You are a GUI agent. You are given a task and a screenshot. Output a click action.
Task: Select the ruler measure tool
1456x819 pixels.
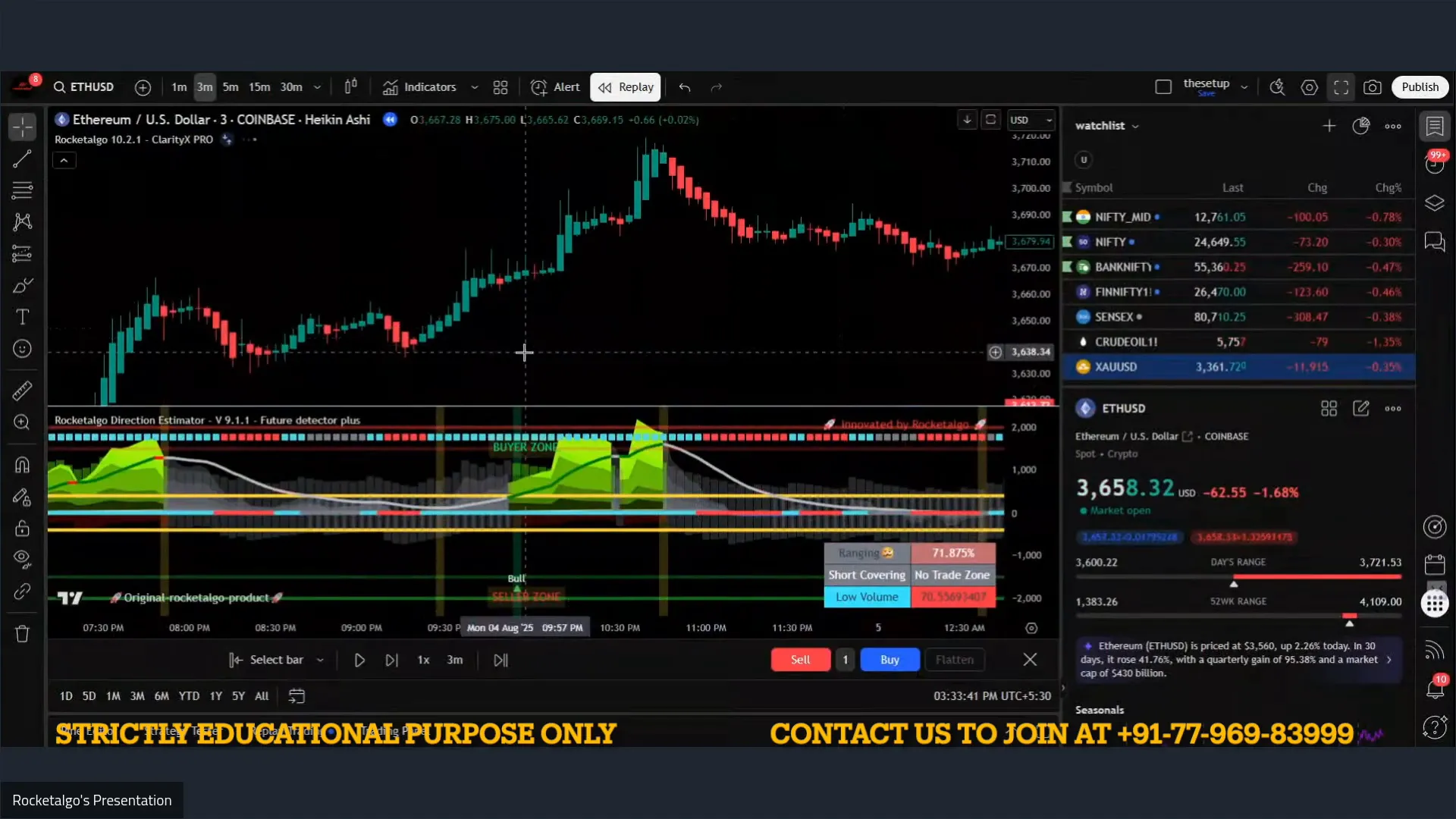[23, 391]
